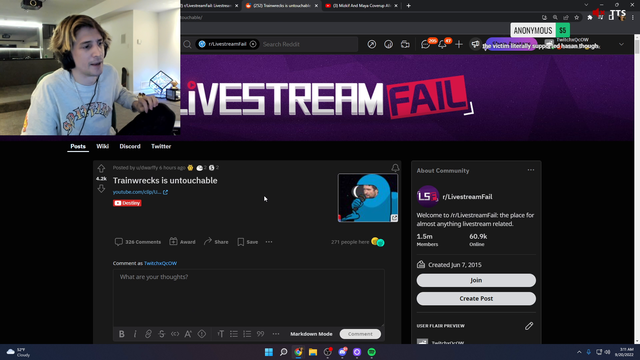This screenshot has width=640, height=360.
Task: Select the Wiki tab
Action: [102, 146]
